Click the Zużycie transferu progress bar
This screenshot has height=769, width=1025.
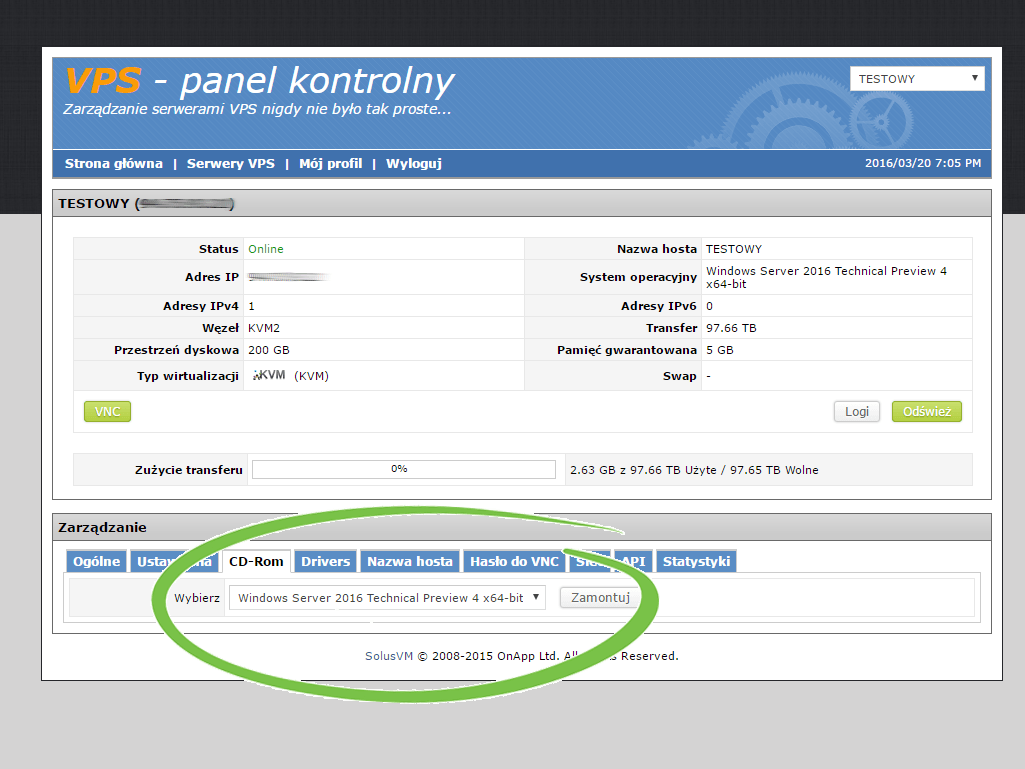403,469
